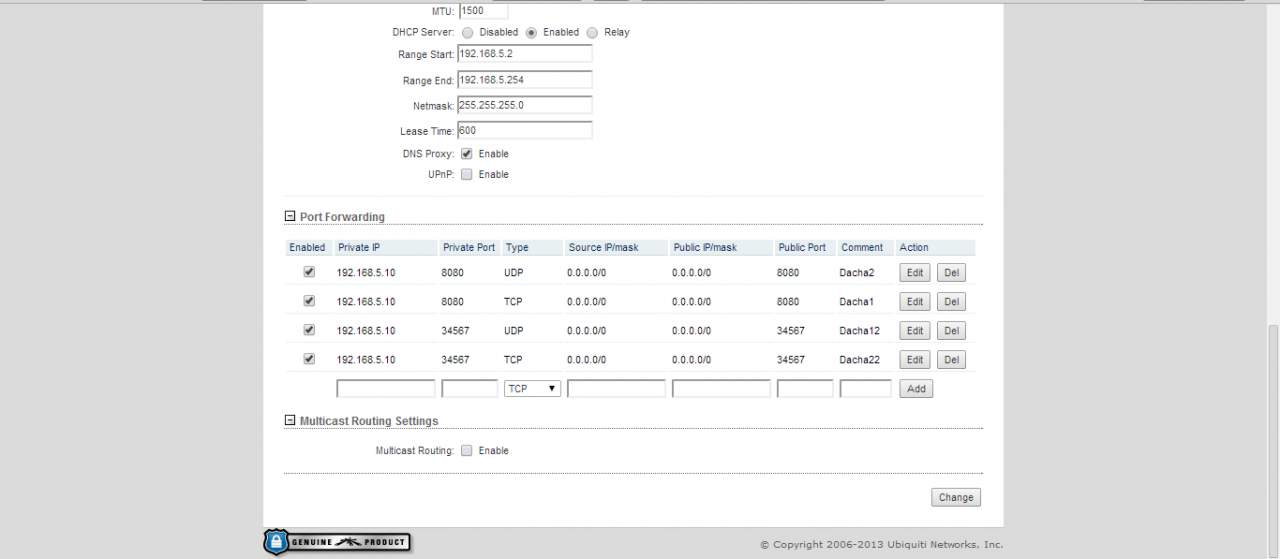Click the new rule Comment field
1280x559 pixels.
pos(865,389)
